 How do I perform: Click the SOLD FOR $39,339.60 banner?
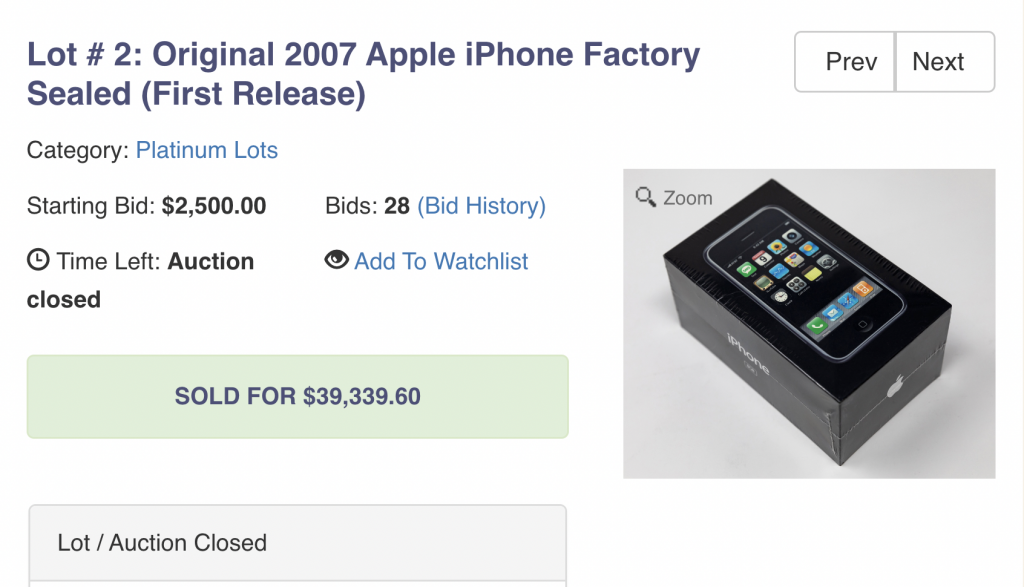coord(297,397)
